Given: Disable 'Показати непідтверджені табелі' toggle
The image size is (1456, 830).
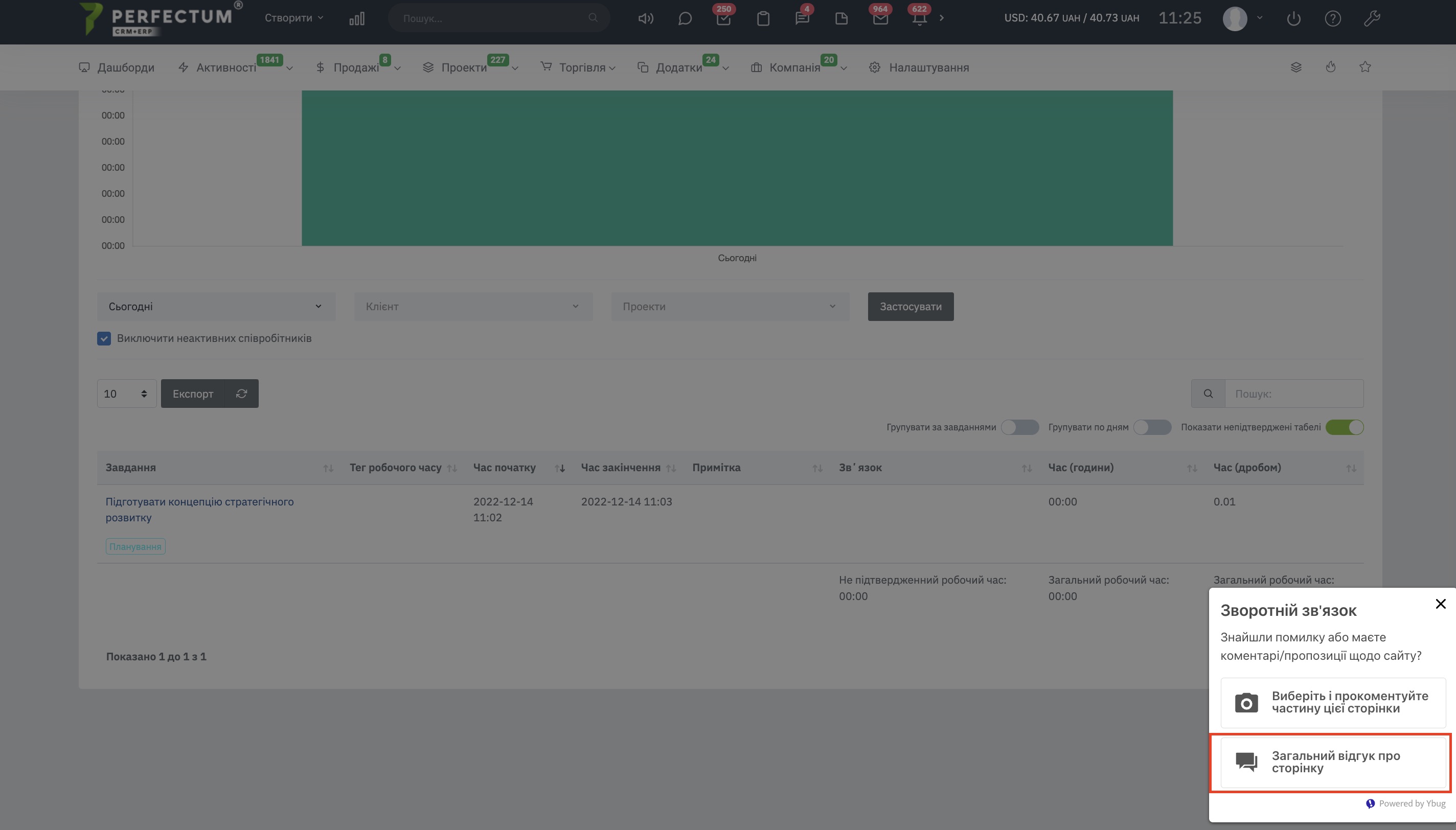Looking at the screenshot, I should point(1344,427).
